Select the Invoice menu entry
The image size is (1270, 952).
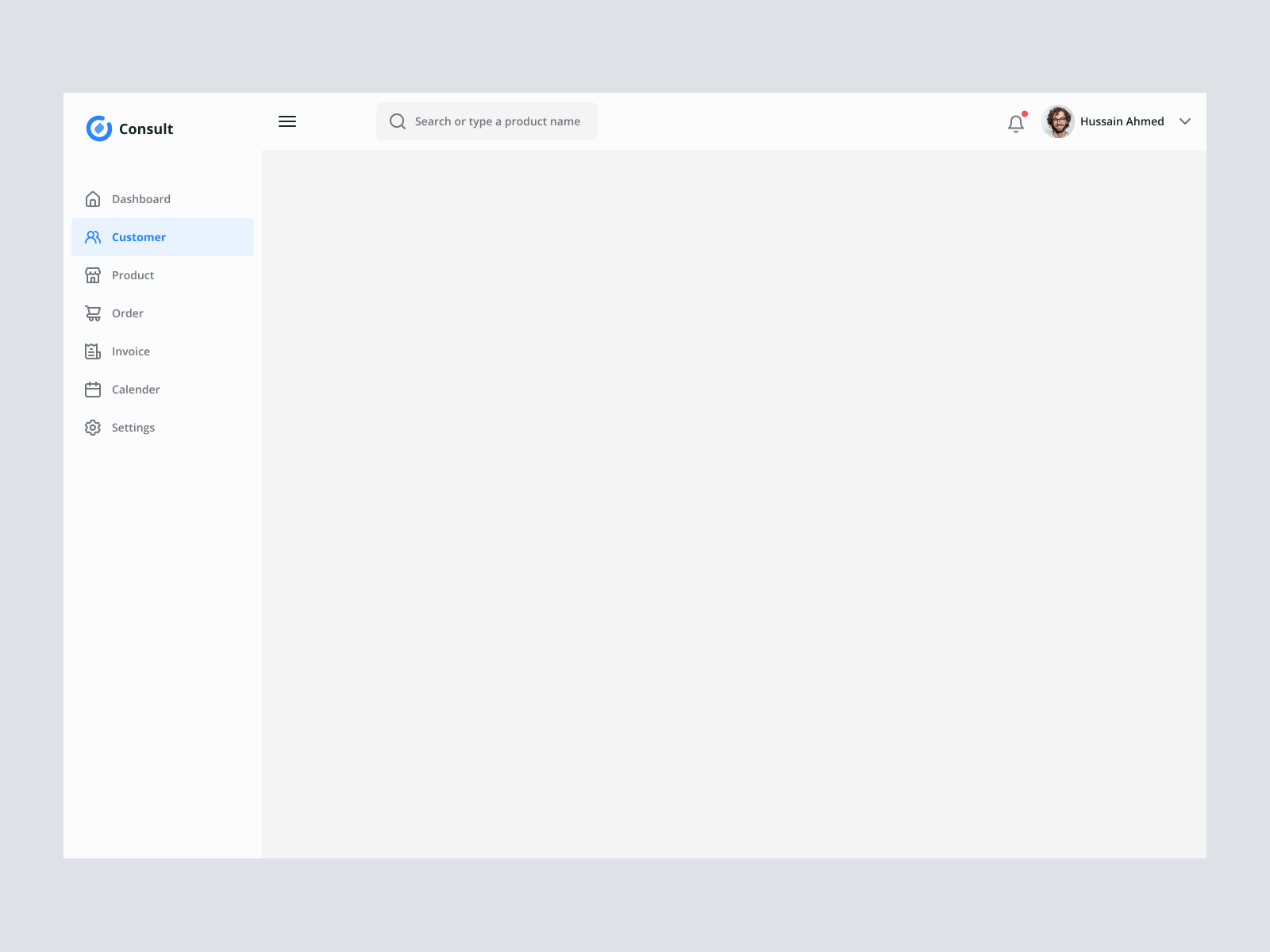coord(131,351)
